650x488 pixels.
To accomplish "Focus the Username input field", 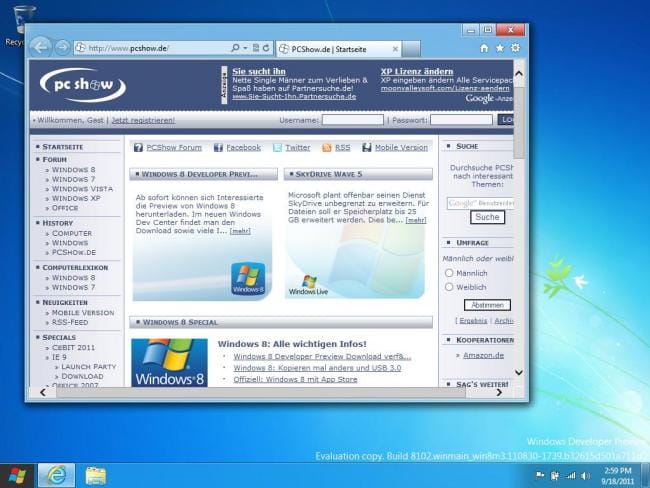I will click(x=352, y=120).
